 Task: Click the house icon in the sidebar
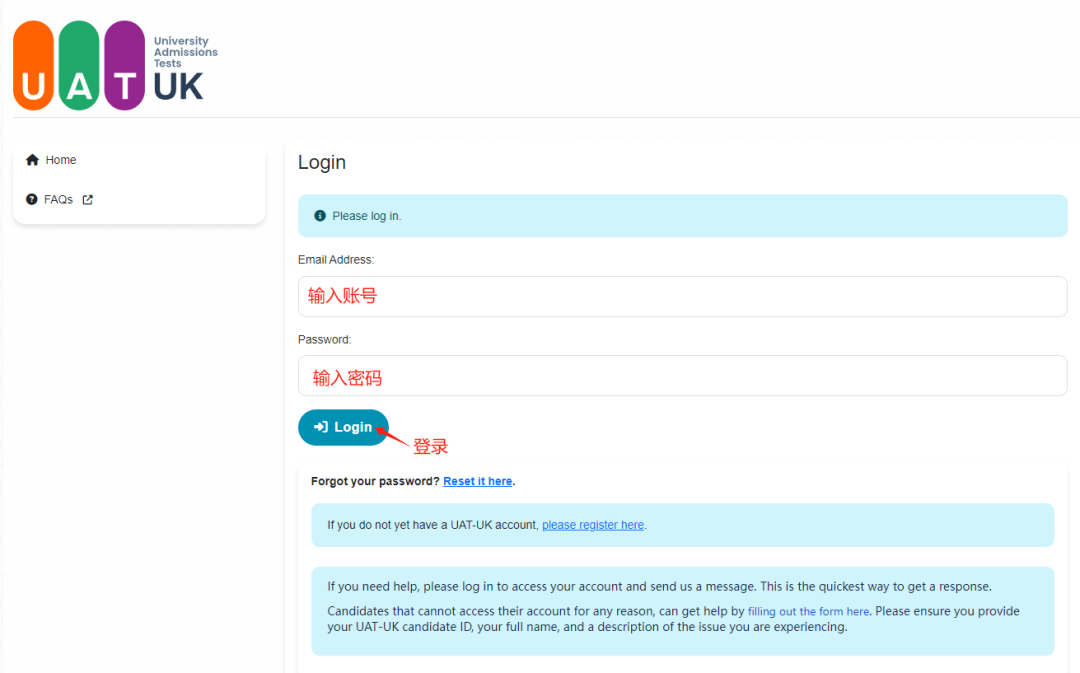33,160
